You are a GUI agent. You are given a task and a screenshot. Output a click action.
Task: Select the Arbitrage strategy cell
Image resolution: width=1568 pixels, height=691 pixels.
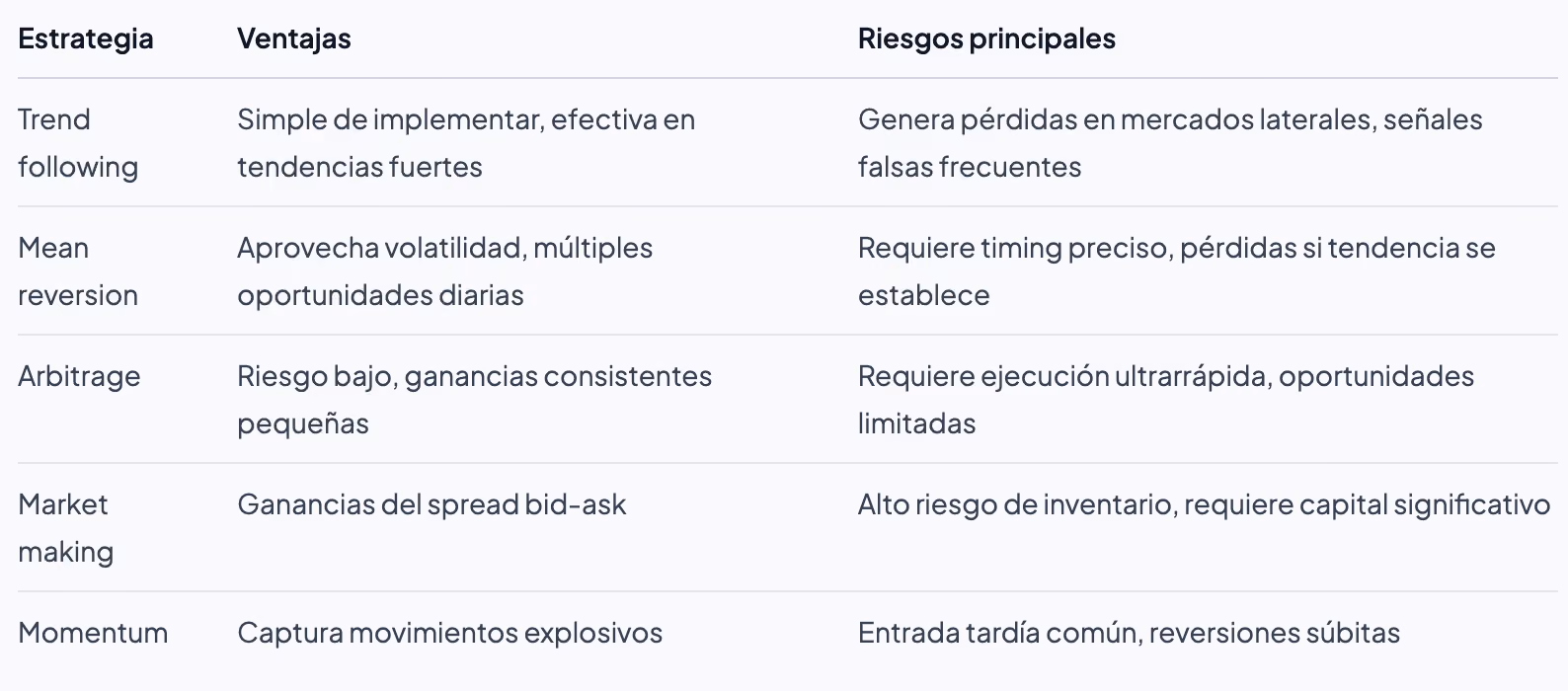coord(79,376)
